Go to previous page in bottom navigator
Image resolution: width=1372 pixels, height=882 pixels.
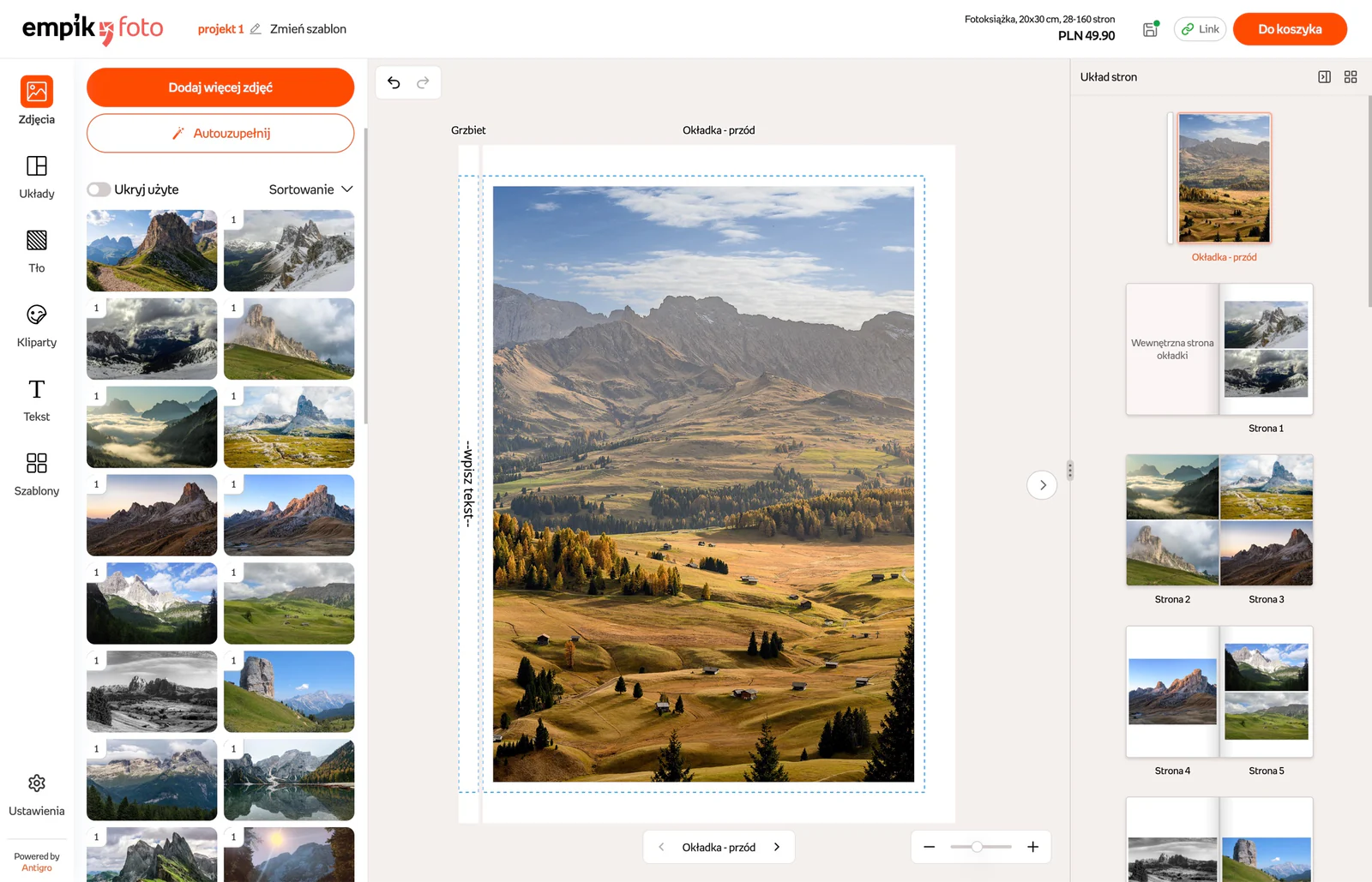tap(661, 847)
